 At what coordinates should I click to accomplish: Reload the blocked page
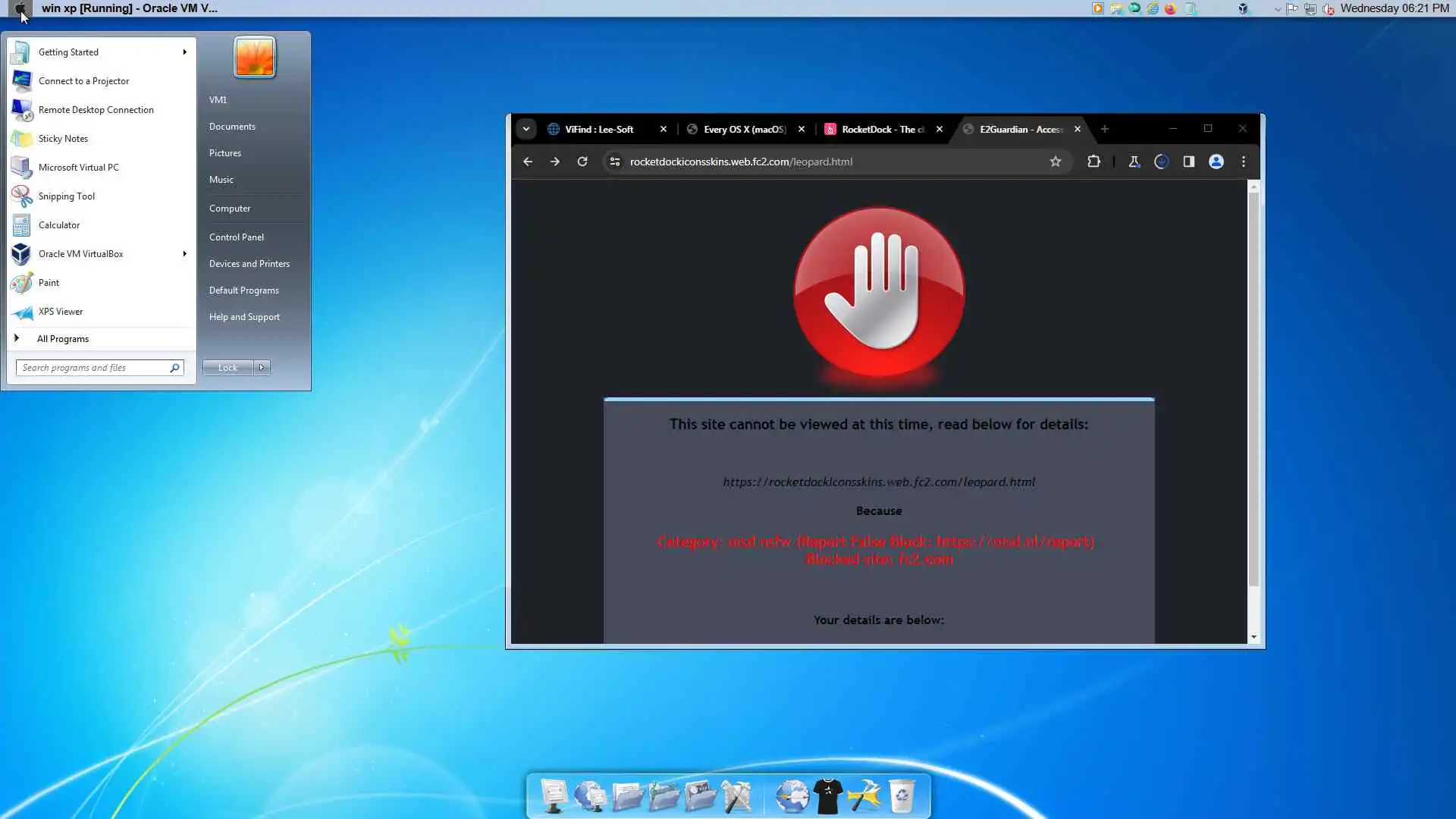(582, 162)
